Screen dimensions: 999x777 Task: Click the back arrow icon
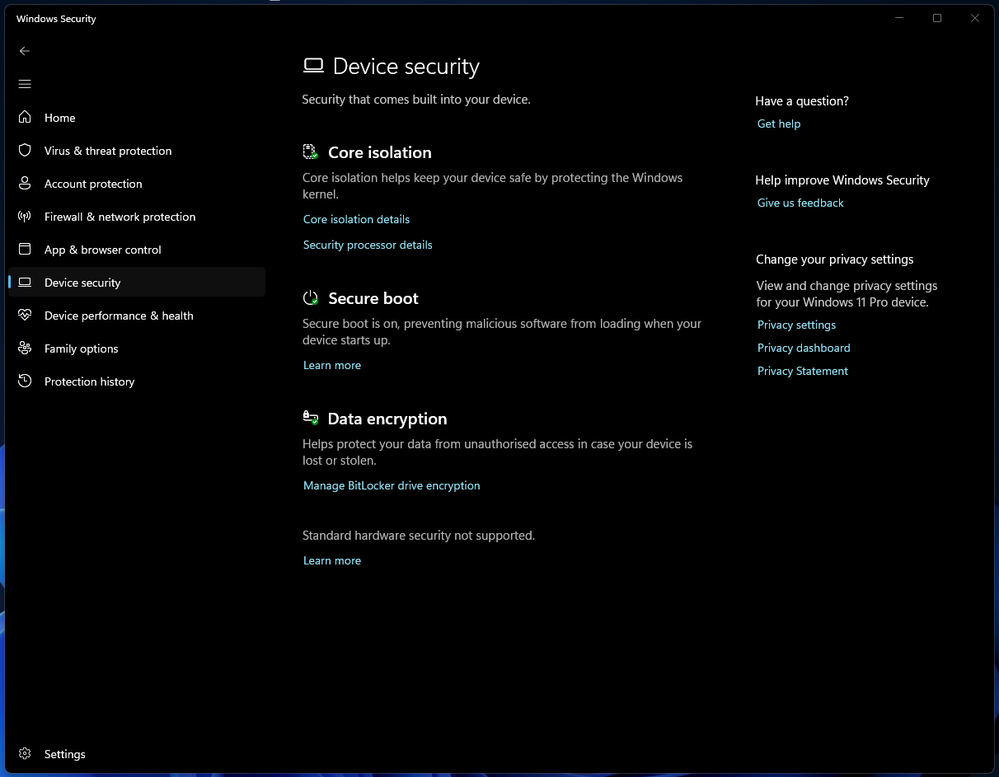pos(24,51)
